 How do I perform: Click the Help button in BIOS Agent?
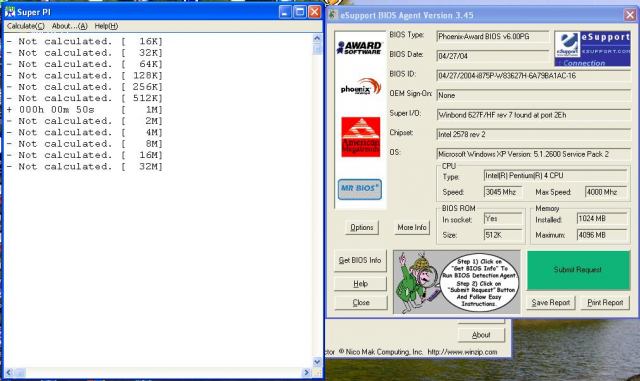(360, 284)
